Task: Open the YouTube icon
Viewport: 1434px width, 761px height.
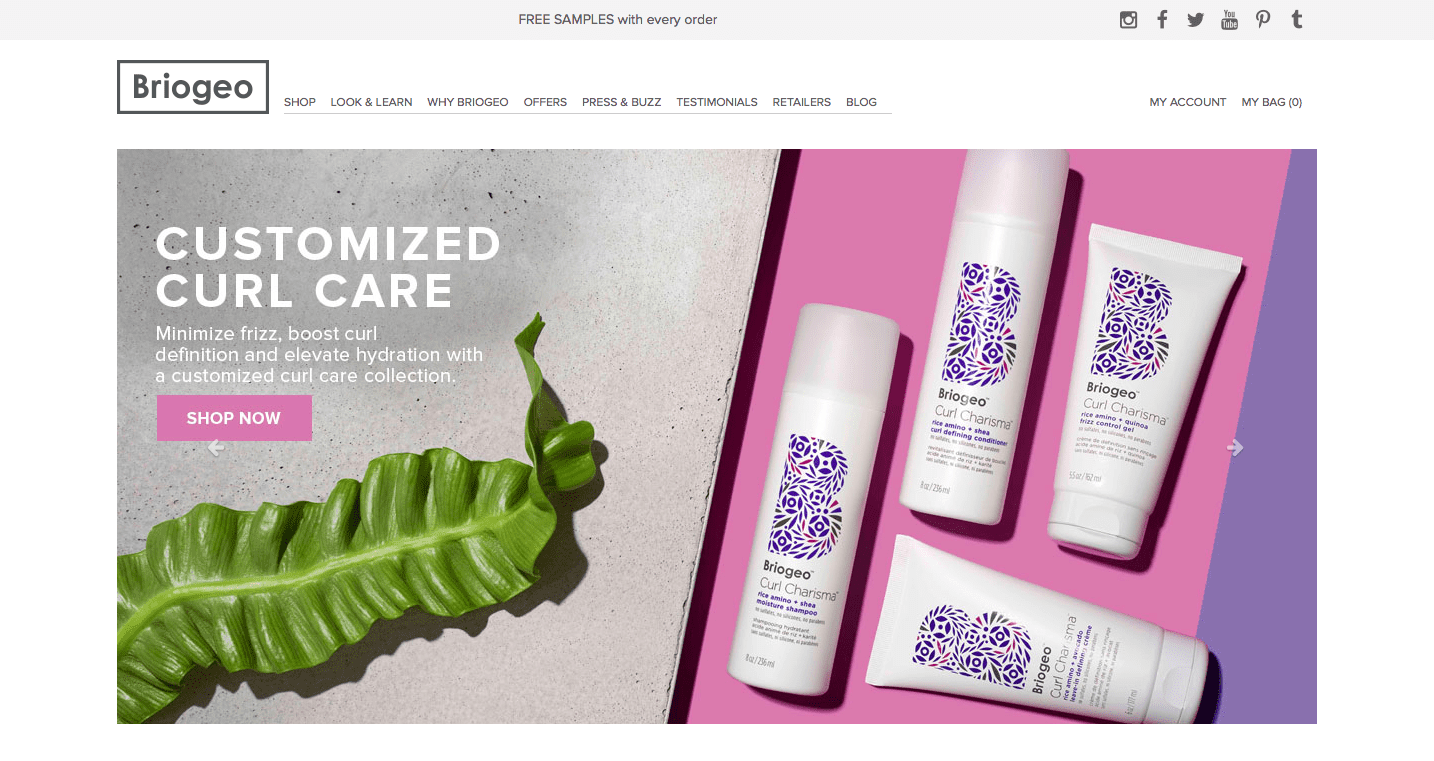Action: [x=1229, y=19]
